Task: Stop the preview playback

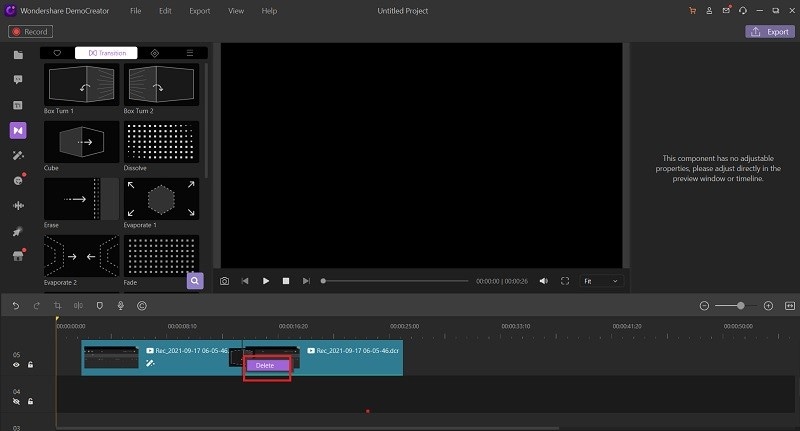Action: click(x=286, y=281)
